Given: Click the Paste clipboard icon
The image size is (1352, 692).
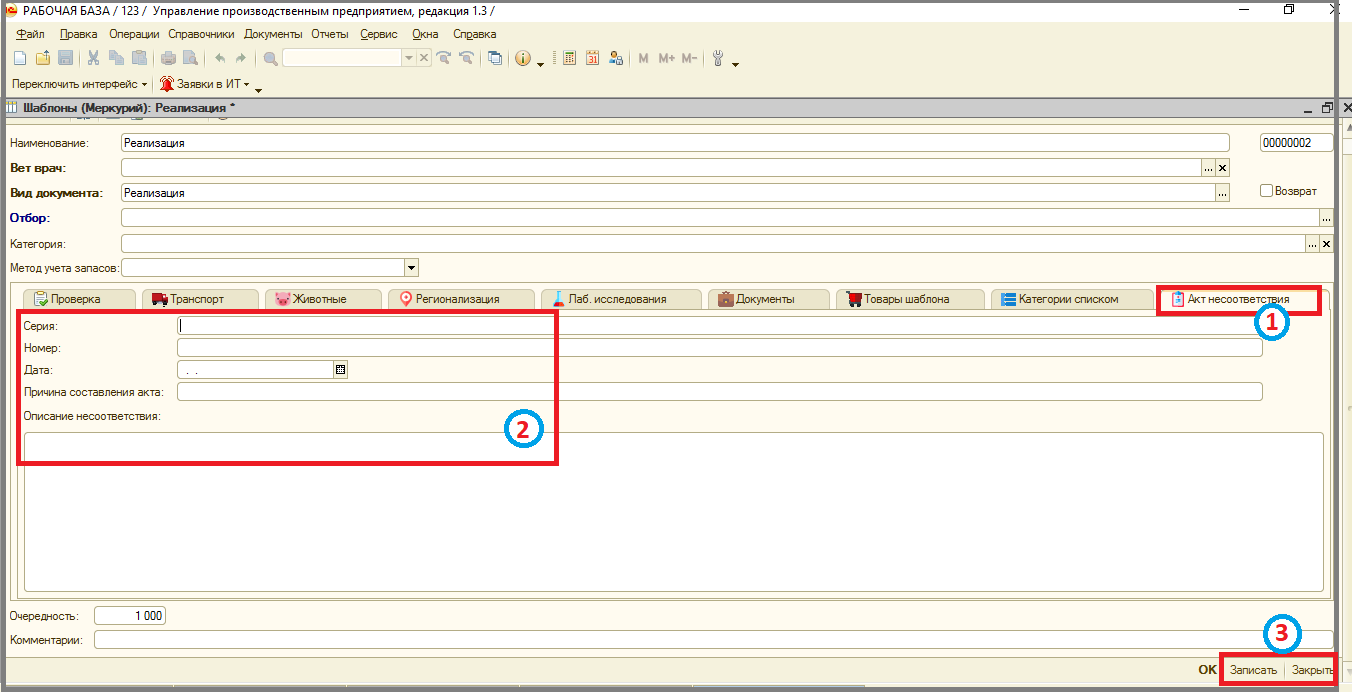Looking at the screenshot, I should click(140, 58).
